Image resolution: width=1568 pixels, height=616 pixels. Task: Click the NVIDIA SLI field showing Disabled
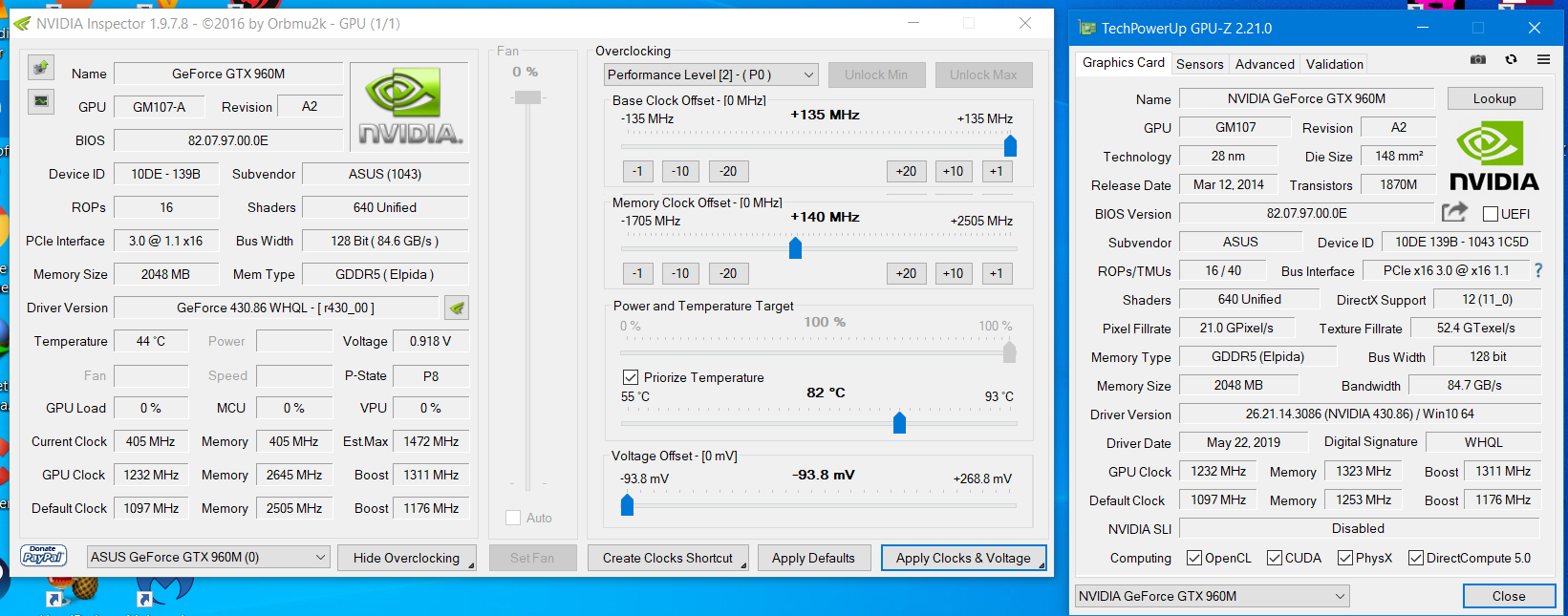coord(1359,528)
